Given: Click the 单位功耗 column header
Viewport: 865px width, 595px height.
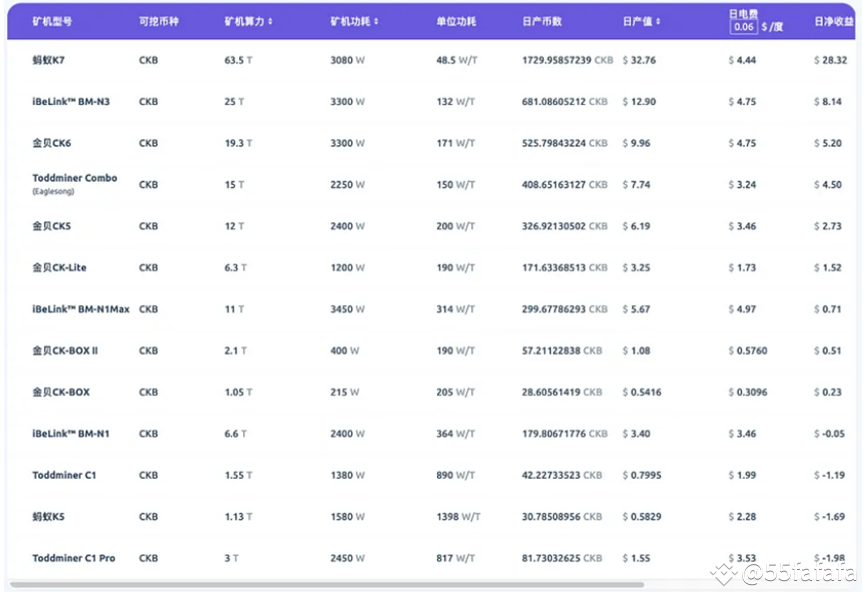Looking at the screenshot, I should point(456,22).
